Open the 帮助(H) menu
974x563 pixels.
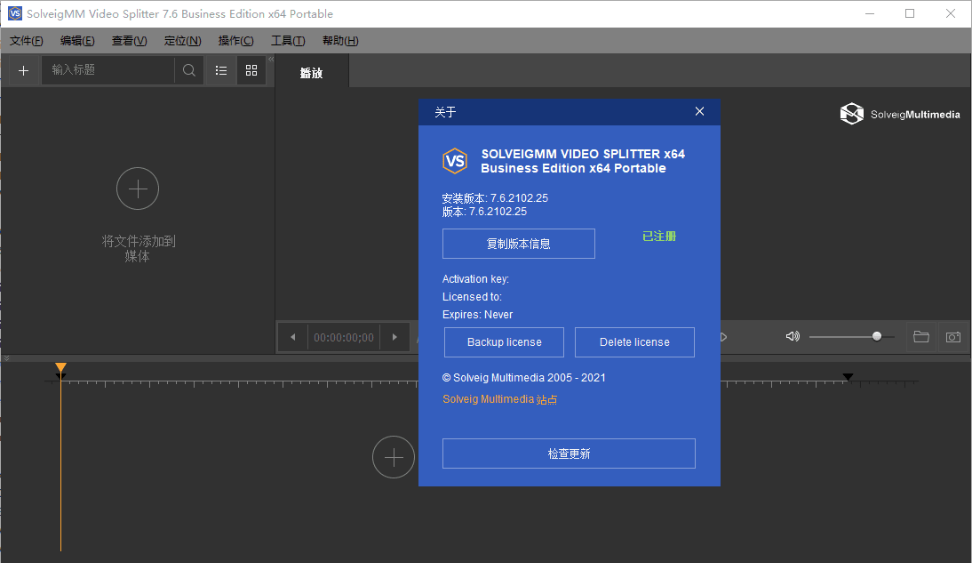340,41
